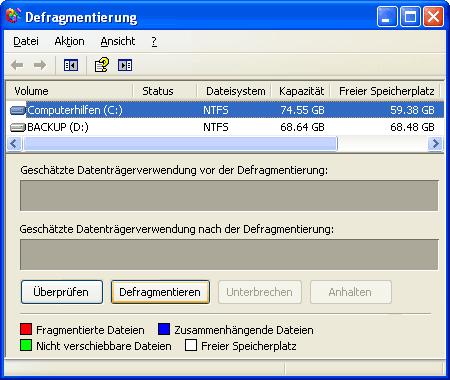The image size is (450, 380).
Task: Open the ? help menu
Action: click(x=154, y=41)
